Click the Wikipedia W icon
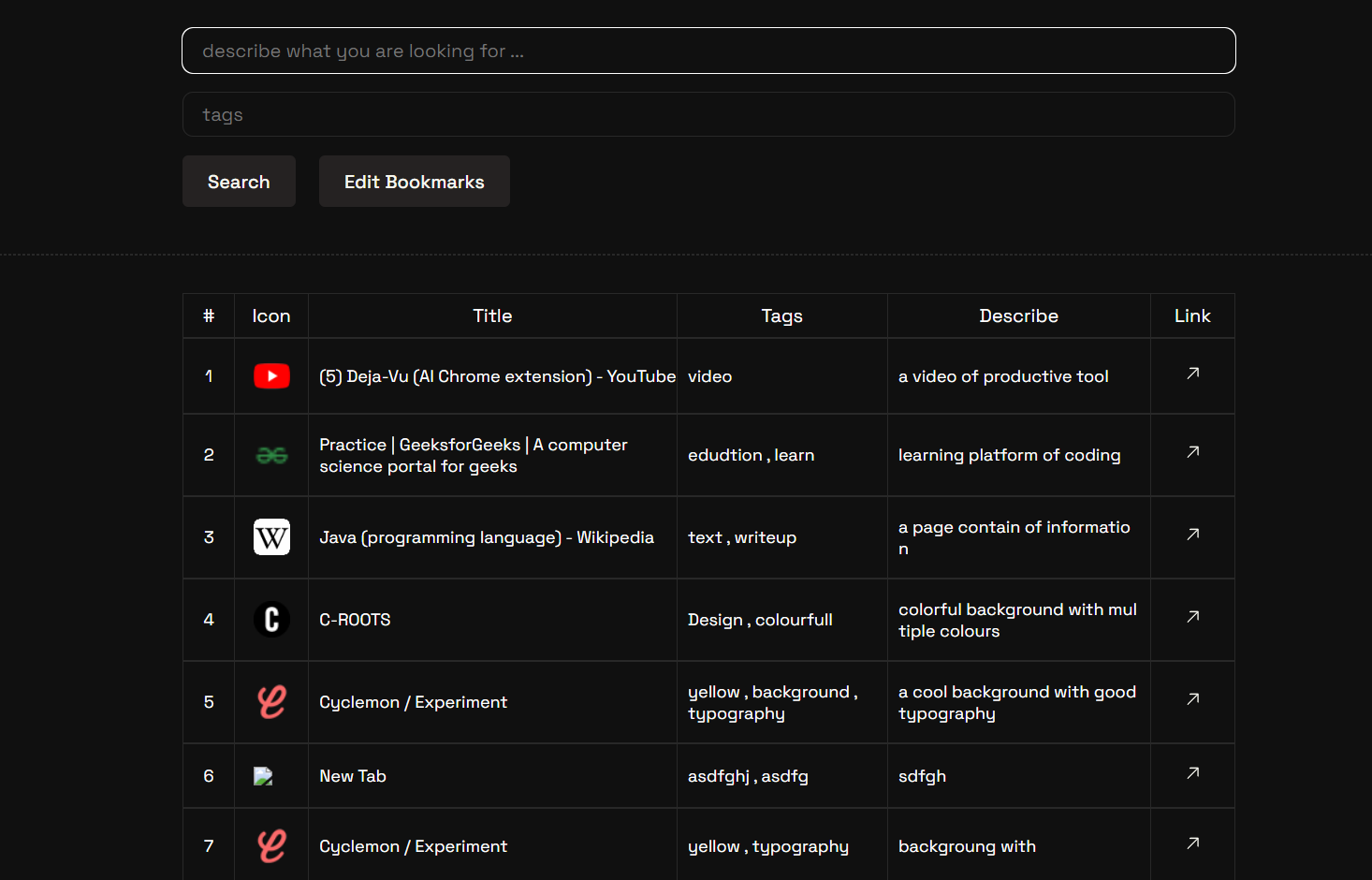 [x=271, y=537]
